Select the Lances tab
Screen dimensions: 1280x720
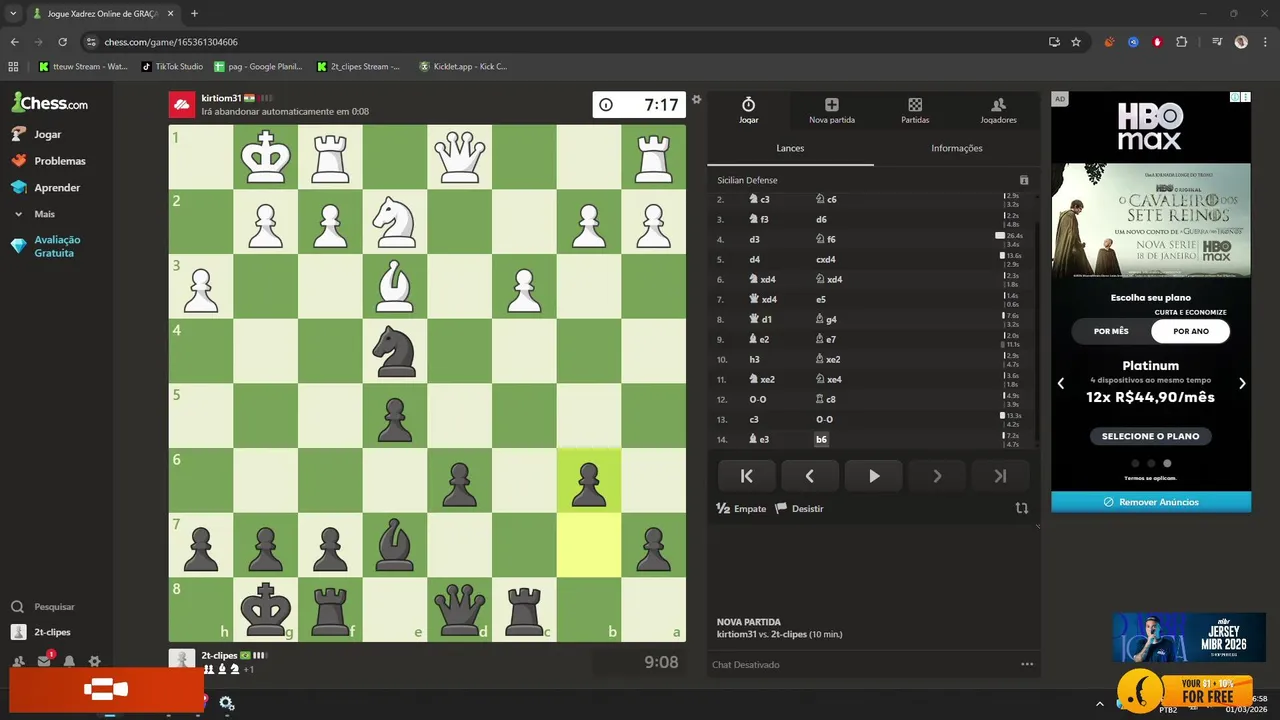790,148
